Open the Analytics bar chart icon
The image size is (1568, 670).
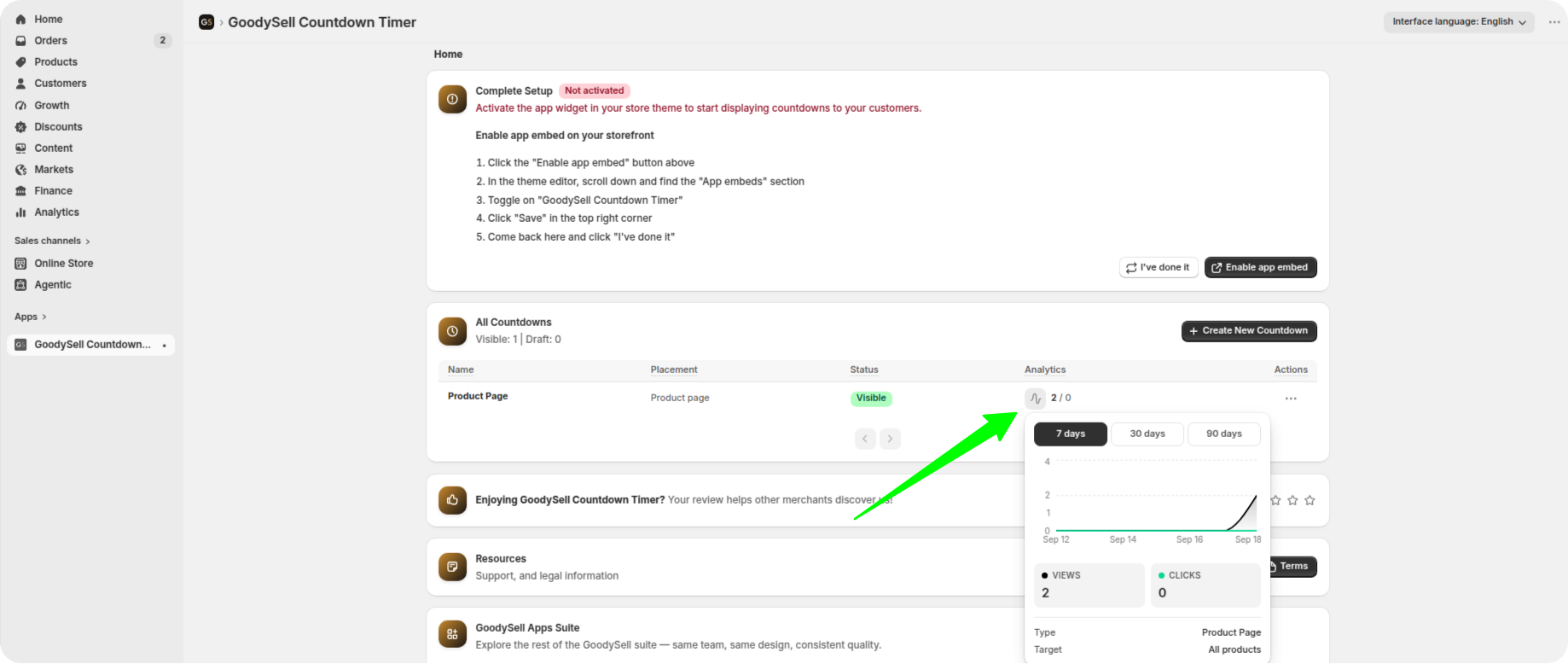click(21, 212)
